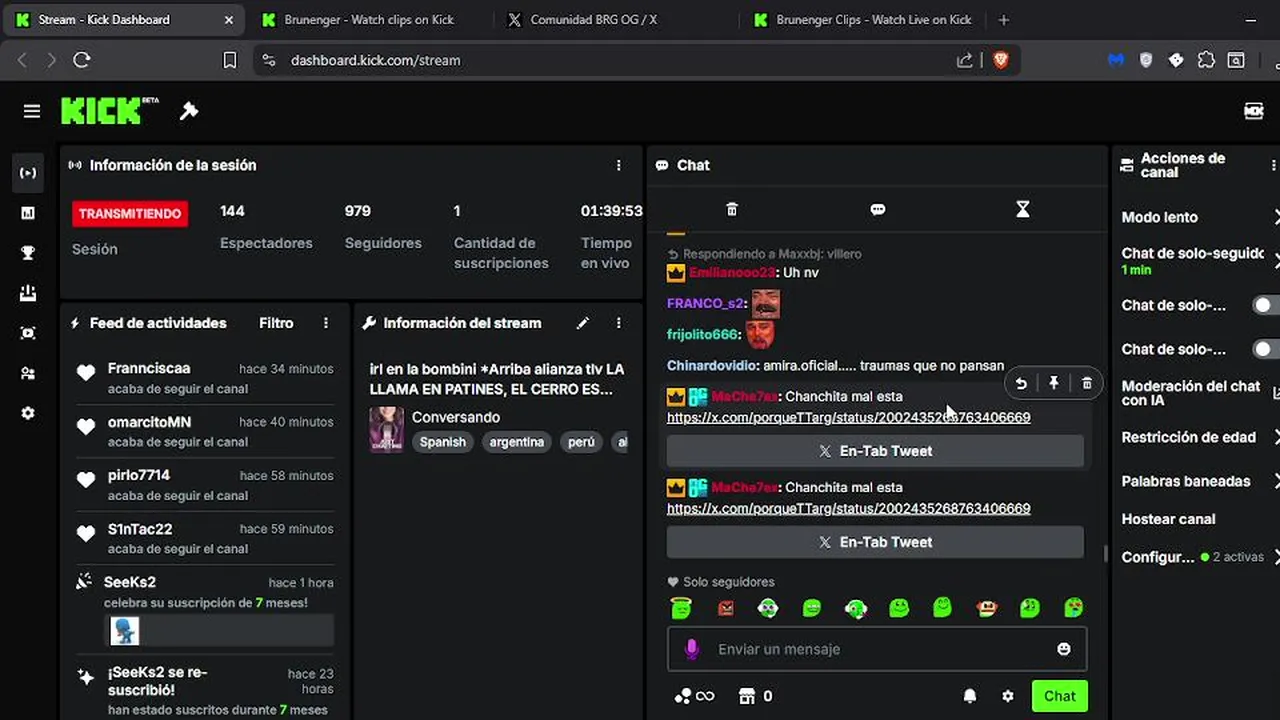
Task: Open the moderator hammer icon beside KICK logo
Action: 189,111
